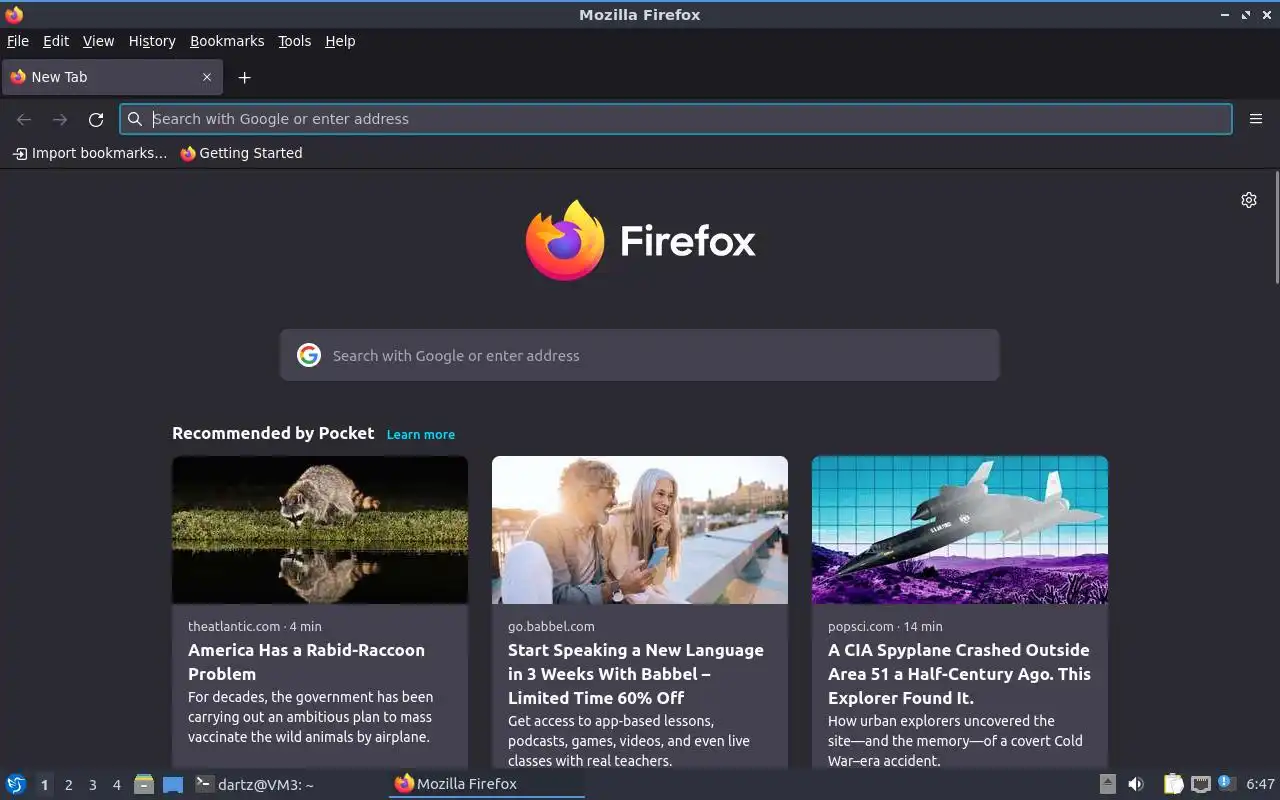Open the Tools menu

tap(295, 41)
